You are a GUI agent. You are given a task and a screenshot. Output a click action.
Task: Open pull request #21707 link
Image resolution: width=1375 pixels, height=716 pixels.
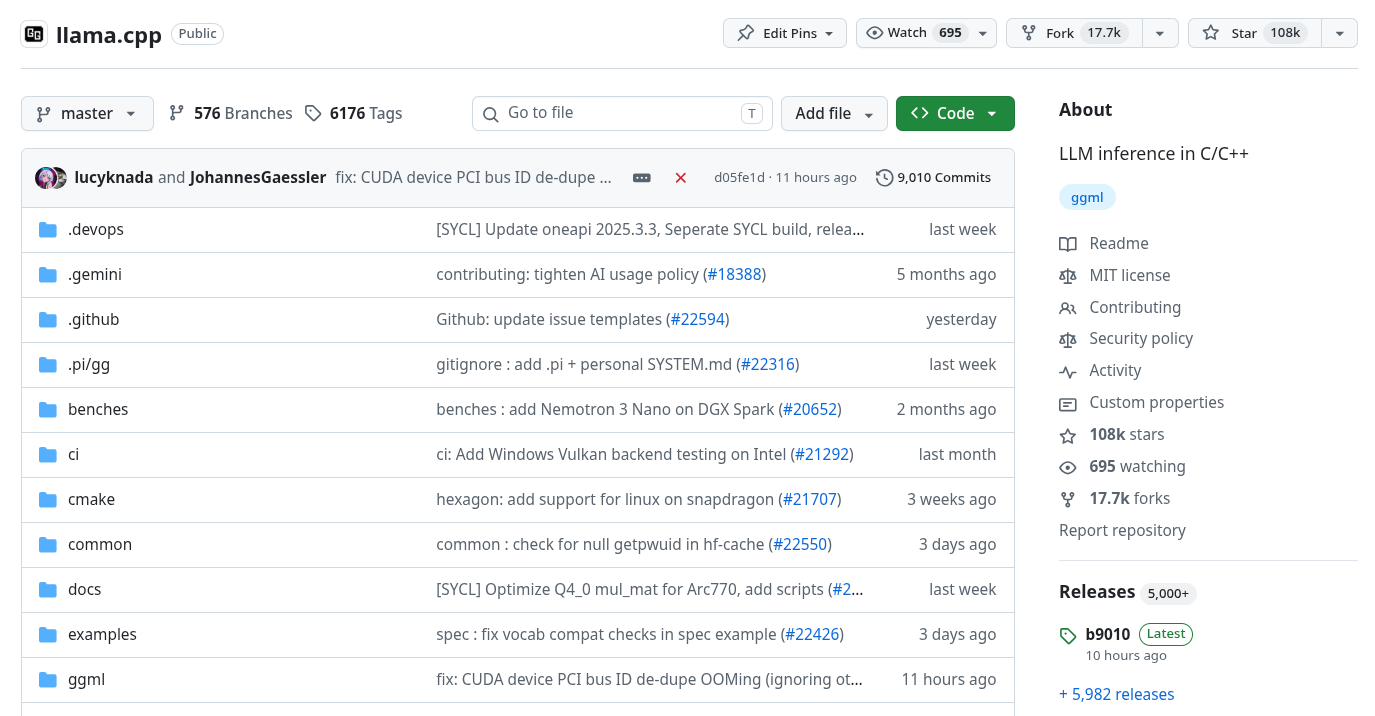coord(809,500)
